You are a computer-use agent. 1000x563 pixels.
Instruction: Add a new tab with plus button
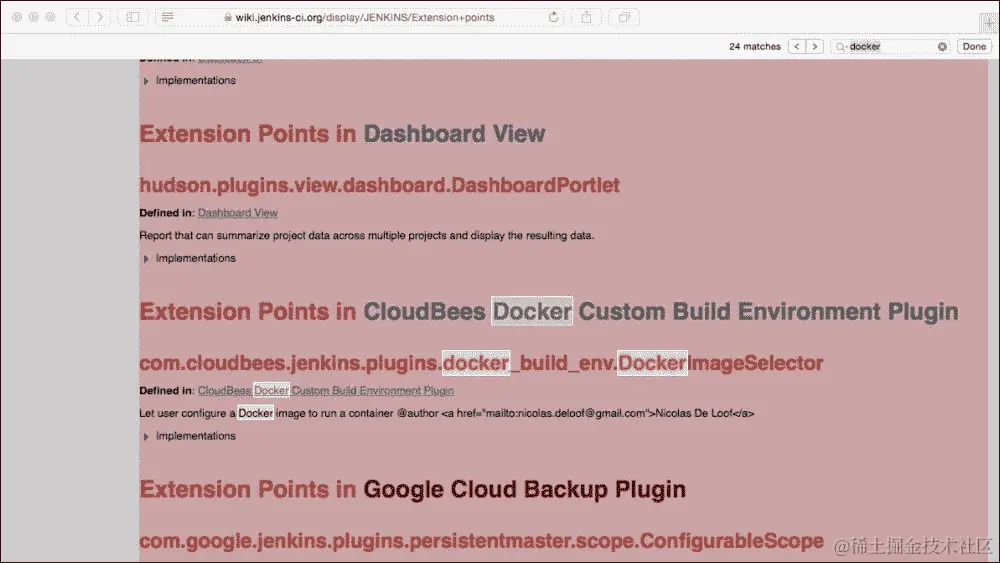(x=989, y=22)
